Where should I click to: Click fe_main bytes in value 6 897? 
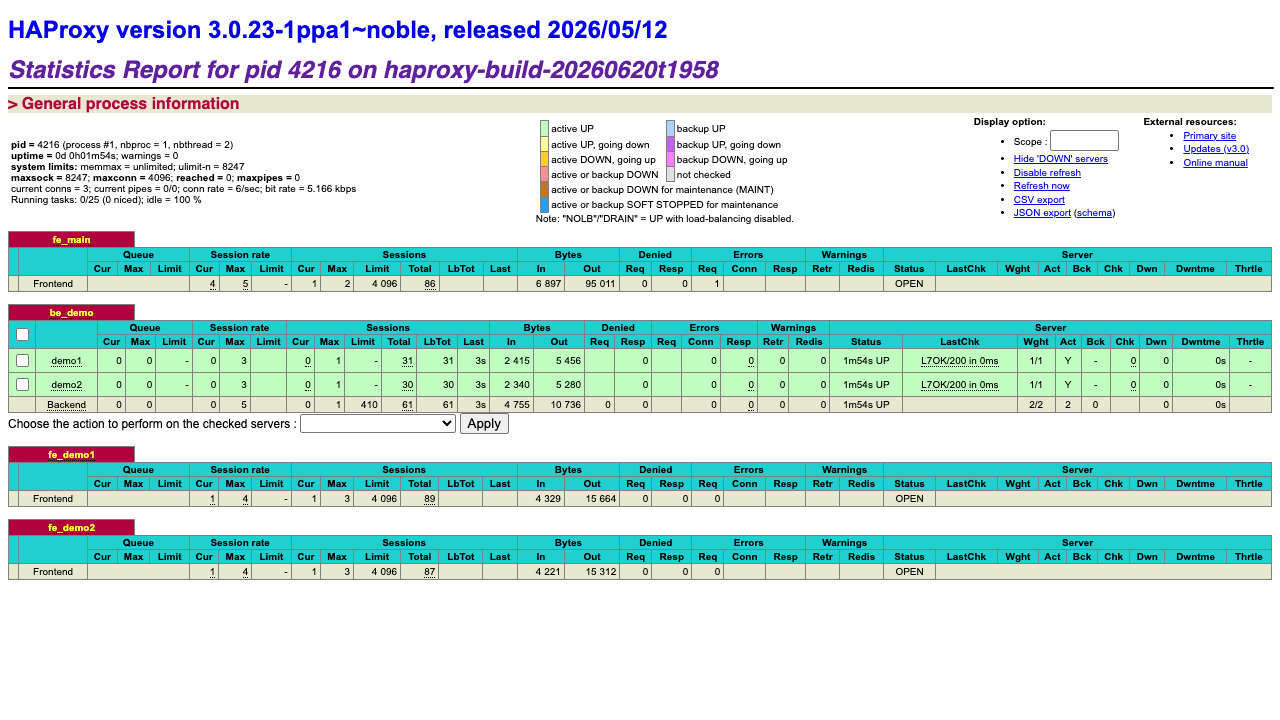coord(547,284)
